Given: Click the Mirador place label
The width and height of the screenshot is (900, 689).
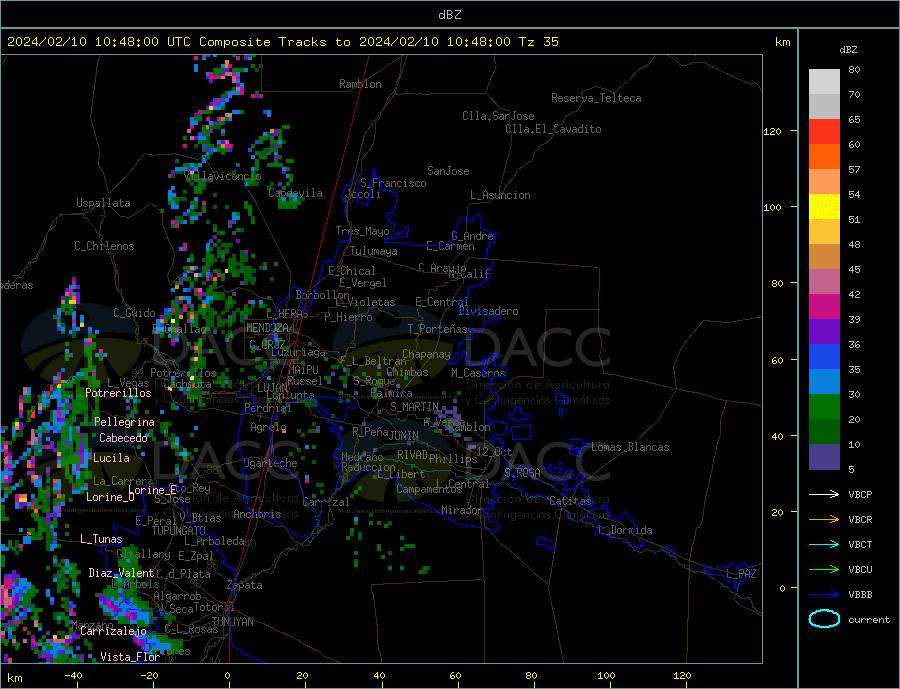Looking at the screenshot, I should pos(462,510).
